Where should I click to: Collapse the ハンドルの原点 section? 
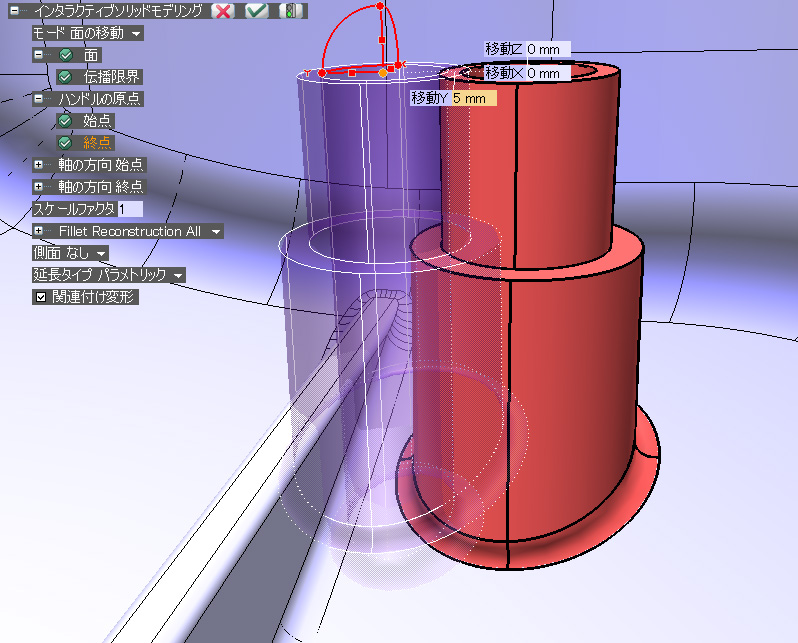tap(38, 99)
